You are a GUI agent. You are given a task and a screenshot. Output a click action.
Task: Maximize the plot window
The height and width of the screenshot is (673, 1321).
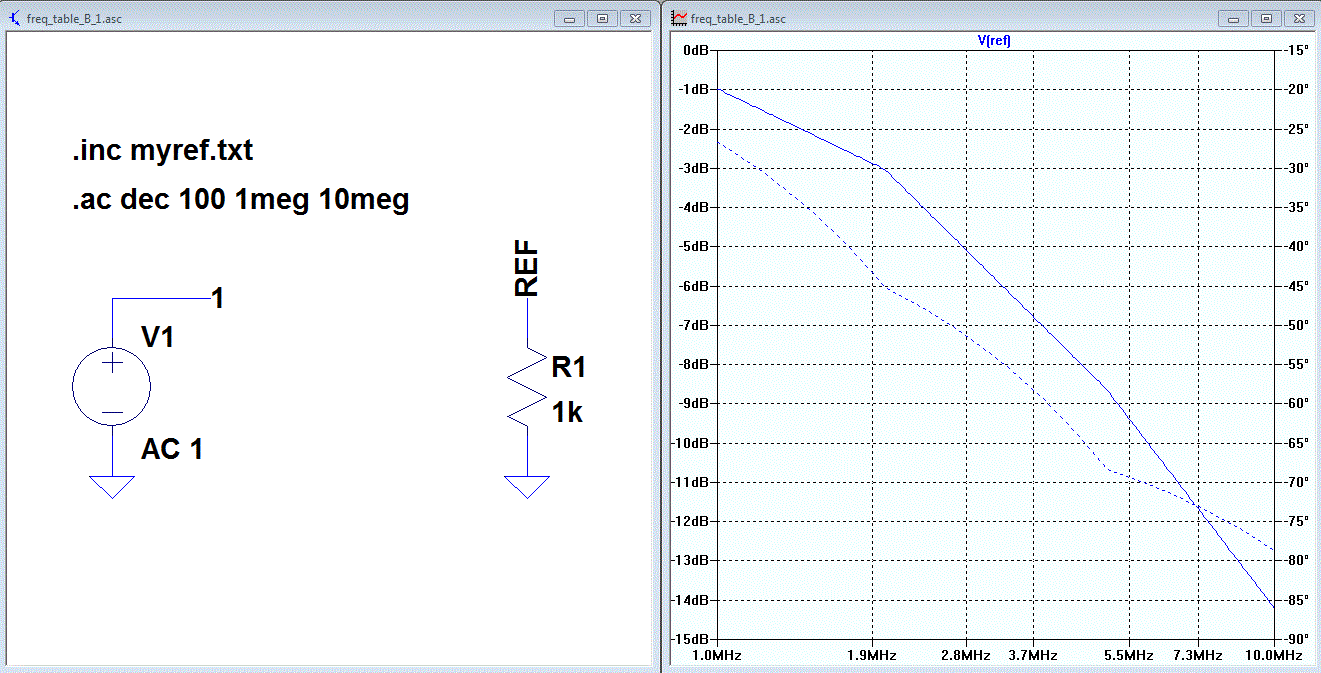pyautogui.click(x=1266, y=18)
